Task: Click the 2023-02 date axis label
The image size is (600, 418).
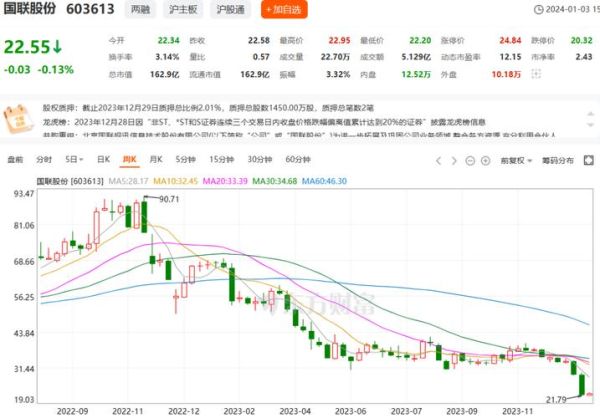Action: coord(239,411)
